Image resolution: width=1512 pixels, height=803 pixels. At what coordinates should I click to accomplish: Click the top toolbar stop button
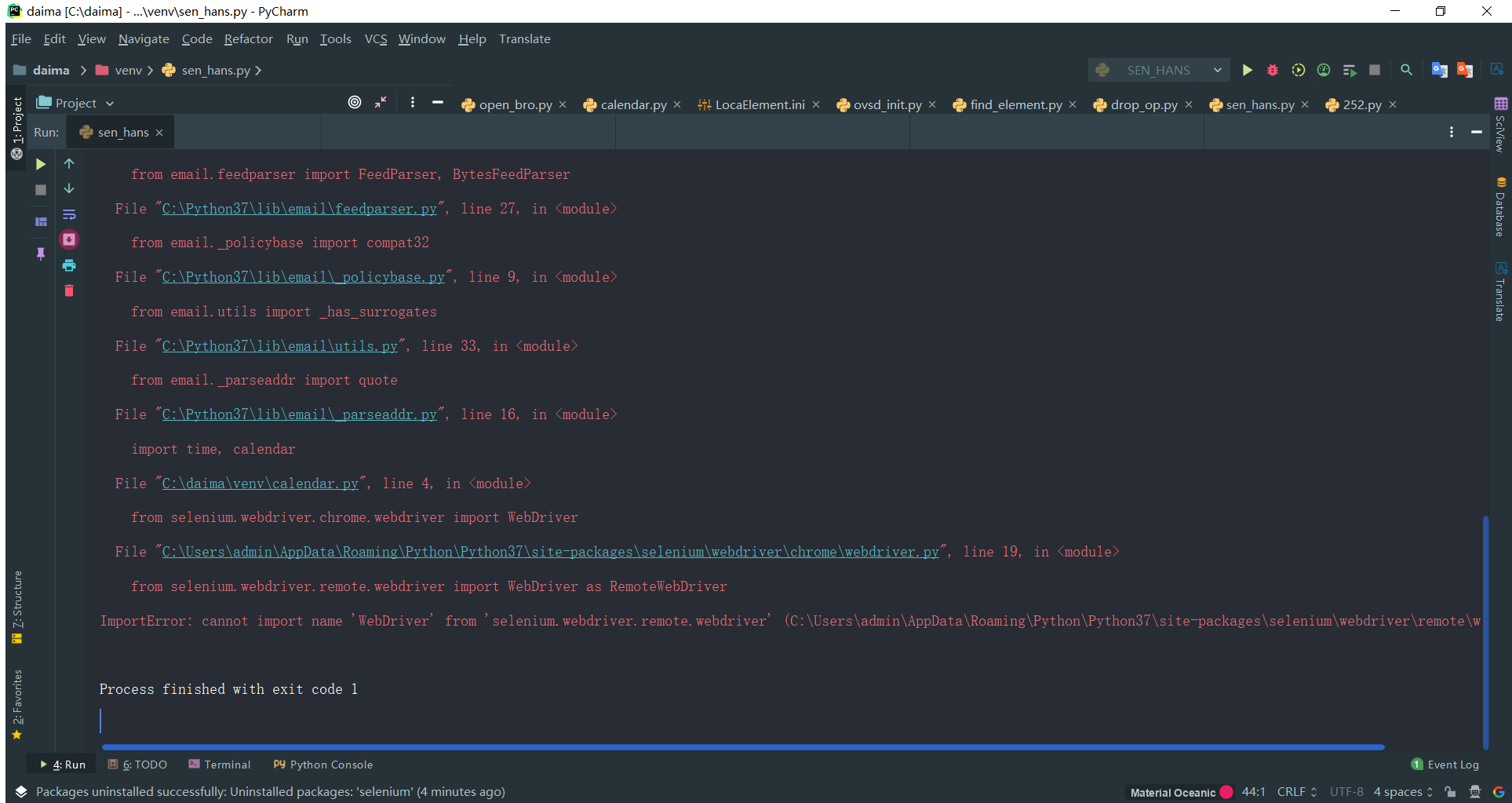[1375, 70]
